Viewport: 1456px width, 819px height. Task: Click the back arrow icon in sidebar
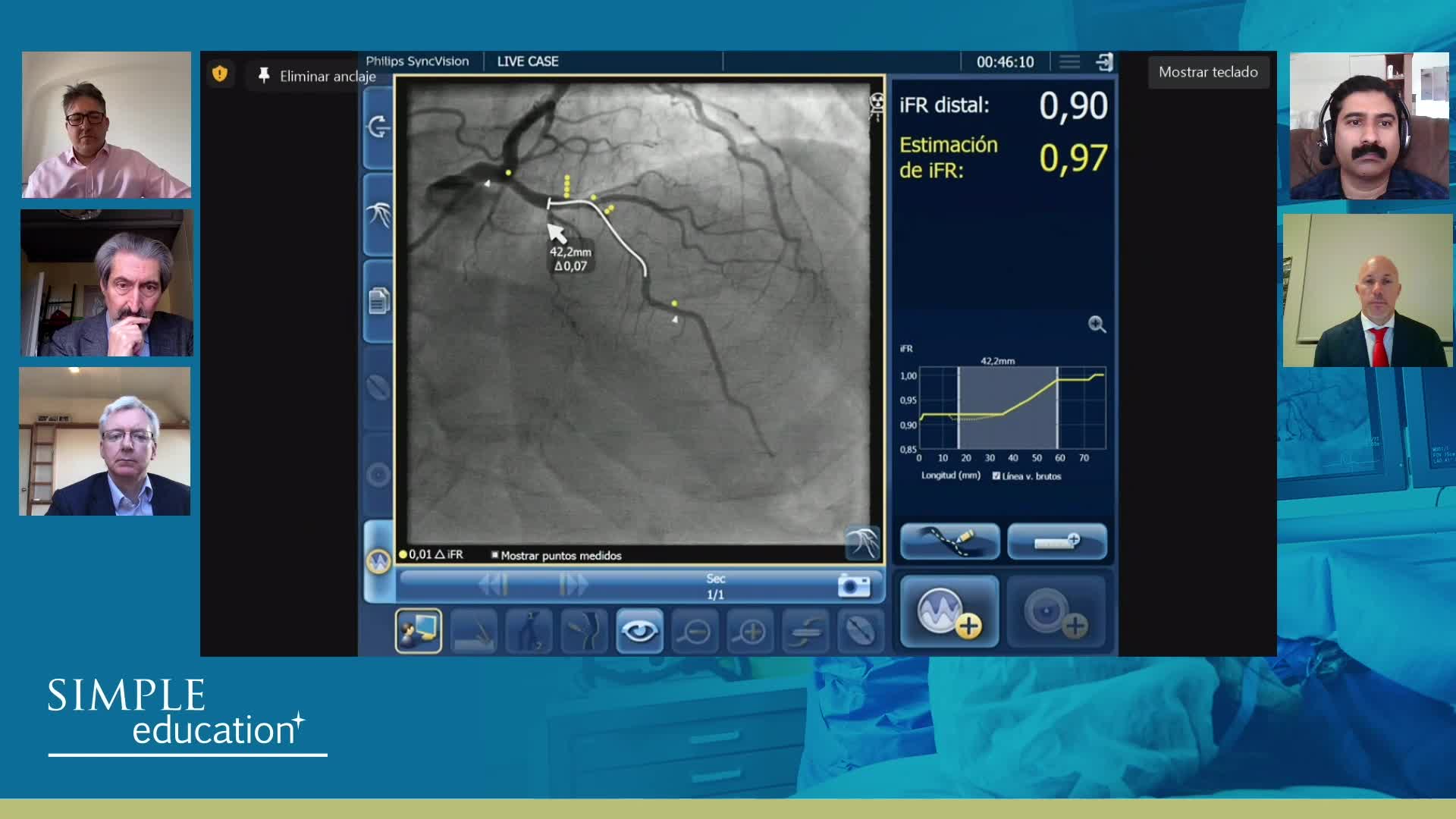(x=378, y=127)
